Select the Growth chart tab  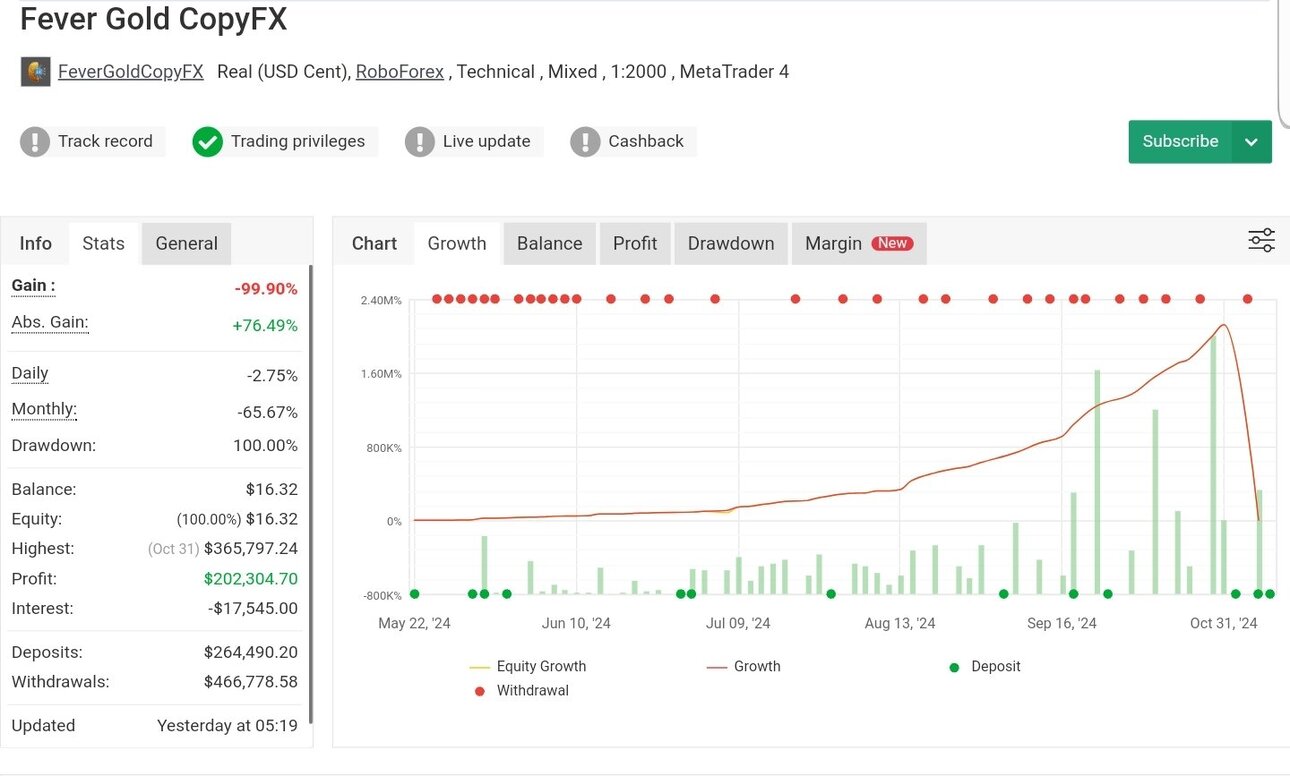(x=457, y=243)
